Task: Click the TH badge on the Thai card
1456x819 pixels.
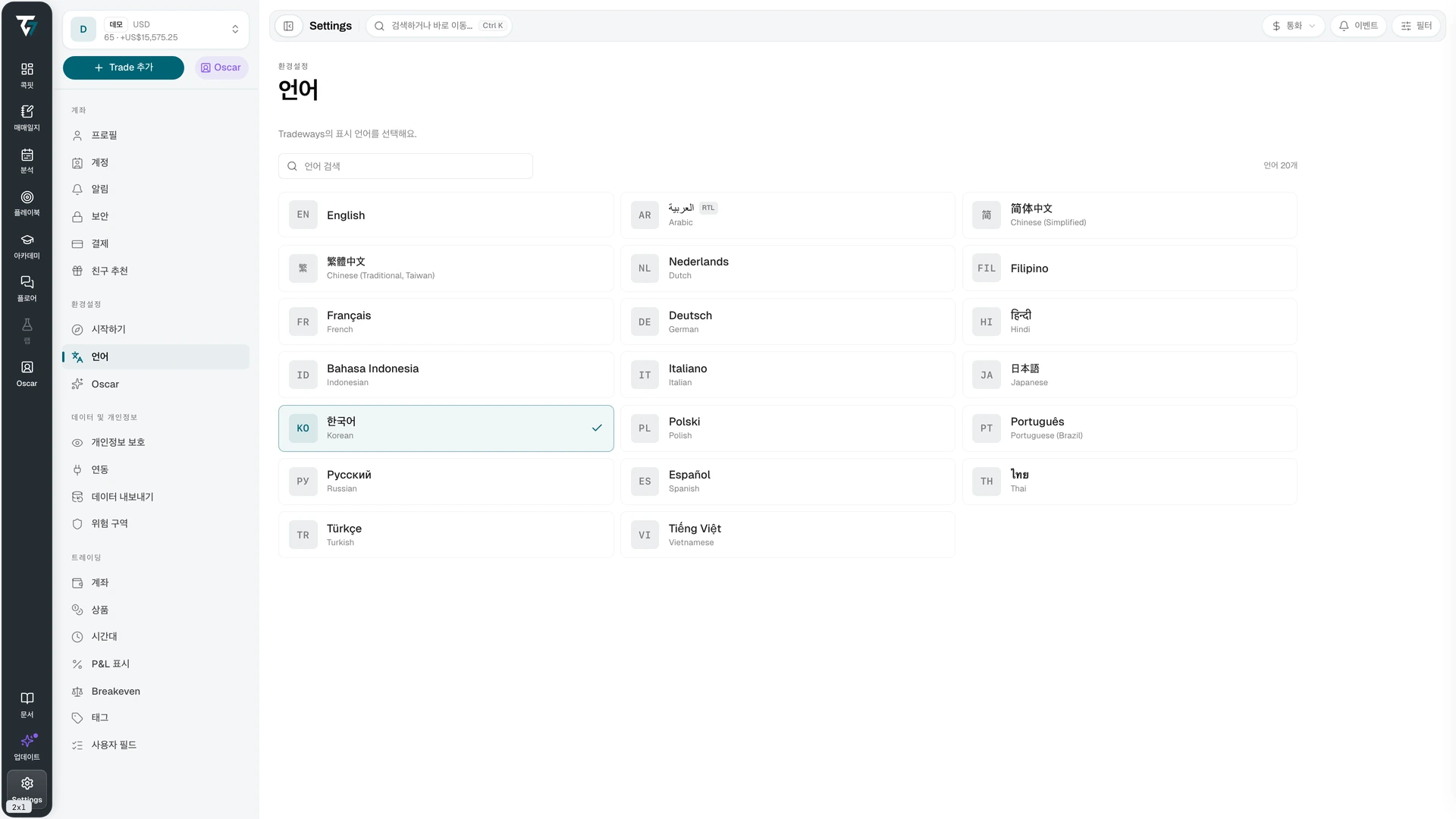Action: (x=986, y=481)
